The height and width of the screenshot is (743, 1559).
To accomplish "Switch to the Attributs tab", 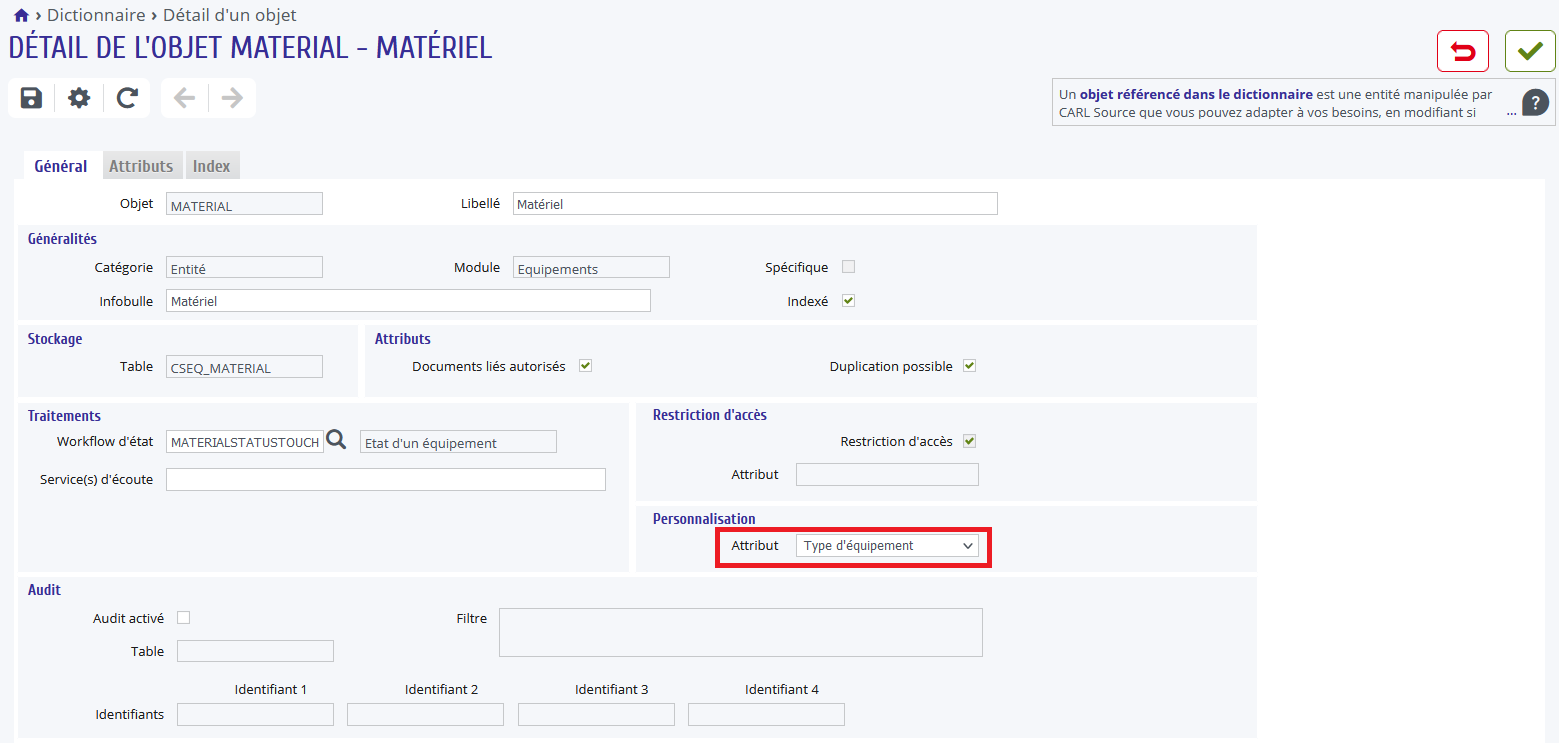I will [x=141, y=166].
